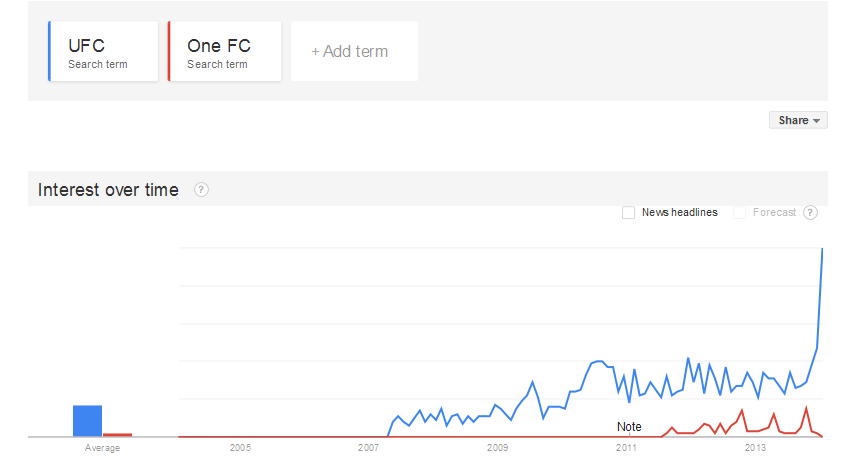
Task: Click the 2011 label on the time axis
Action: click(x=627, y=448)
